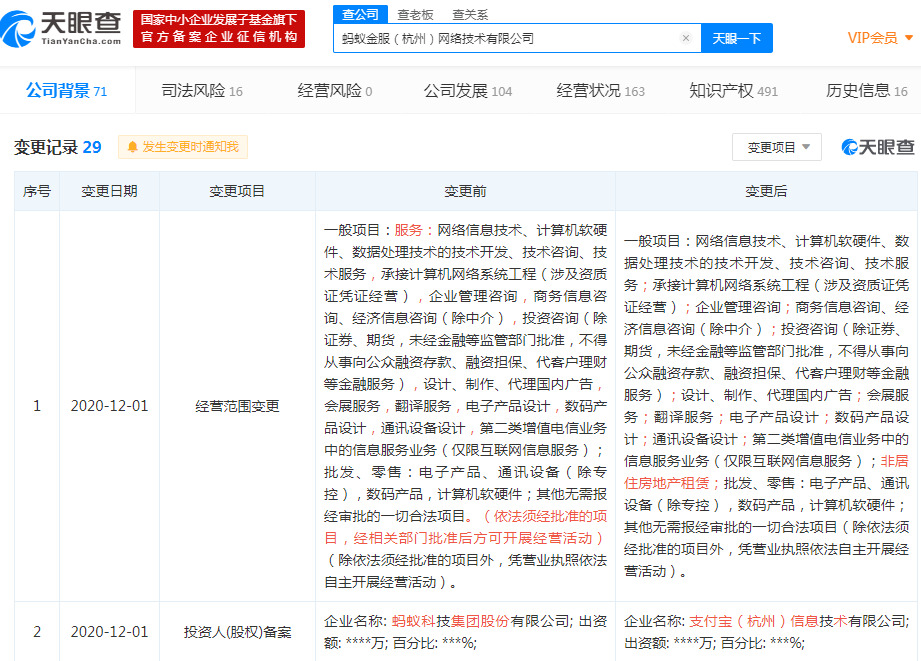Open the 知识产权 491 tab
921x661 pixels.
(733, 90)
